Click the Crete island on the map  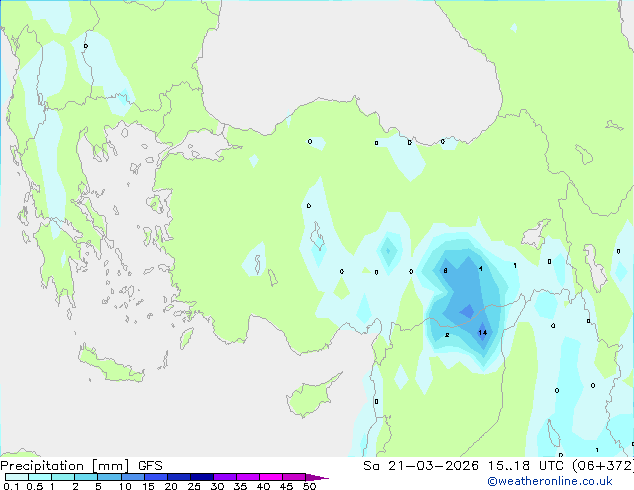(109, 366)
